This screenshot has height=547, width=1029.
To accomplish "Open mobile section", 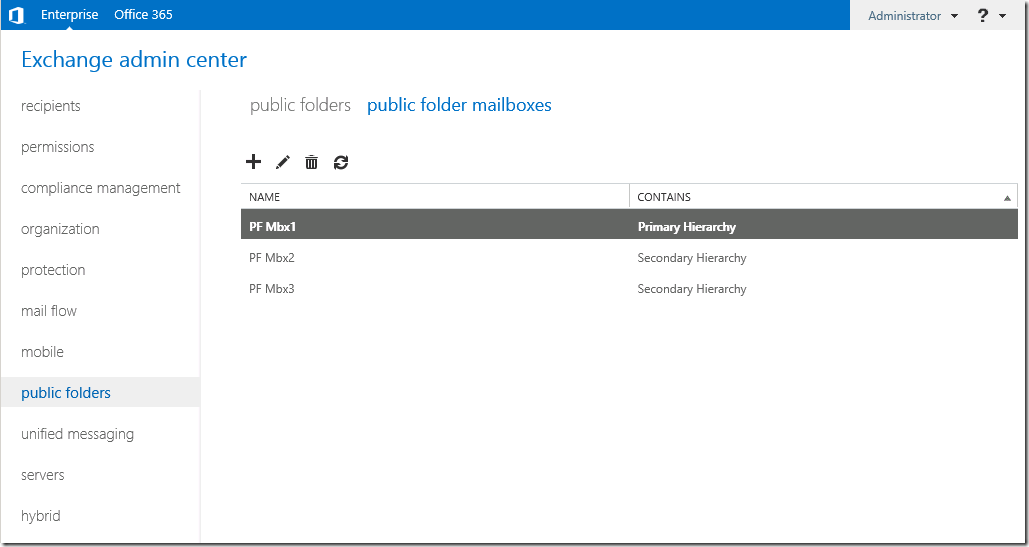I will (42, 352).
